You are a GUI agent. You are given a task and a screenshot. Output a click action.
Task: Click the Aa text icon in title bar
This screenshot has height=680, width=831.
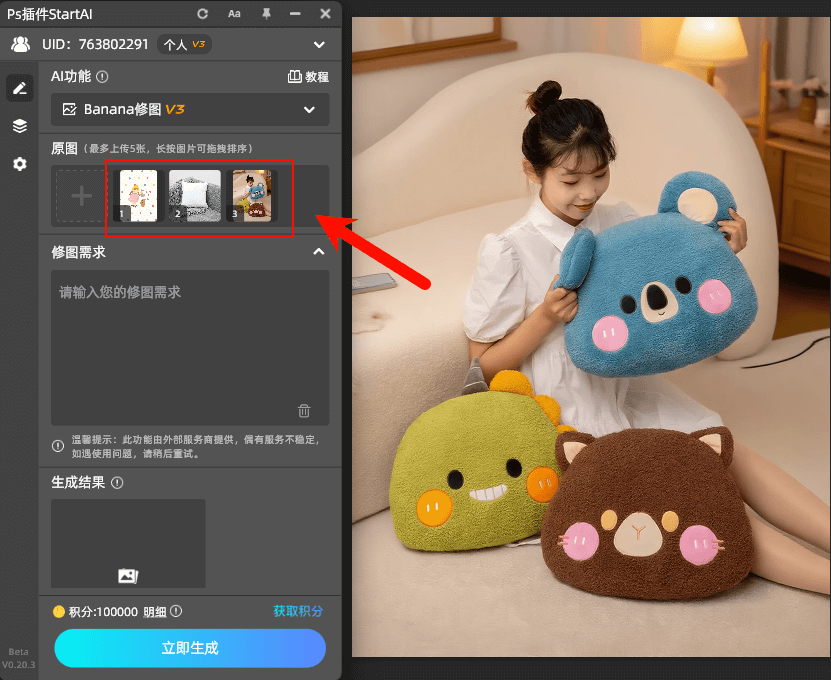pyautogui.click(x=233, y=13)
